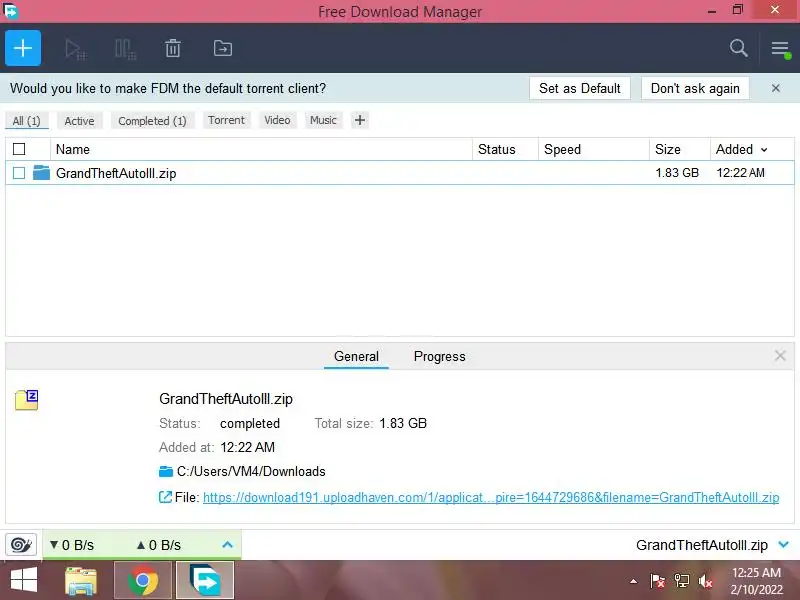Click the upload speed 0 B/s indicator

(x=159, y=545)
